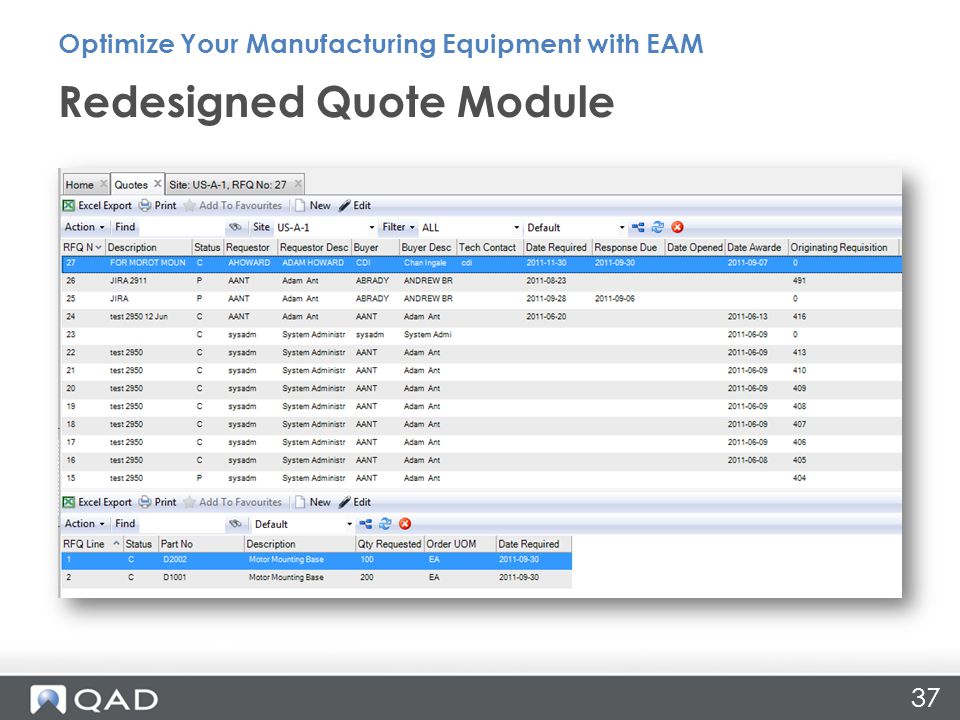This screenshot has width=960, height=720.
Task: Click the '2011-08-23' date required cell
Action: [546, 280]
